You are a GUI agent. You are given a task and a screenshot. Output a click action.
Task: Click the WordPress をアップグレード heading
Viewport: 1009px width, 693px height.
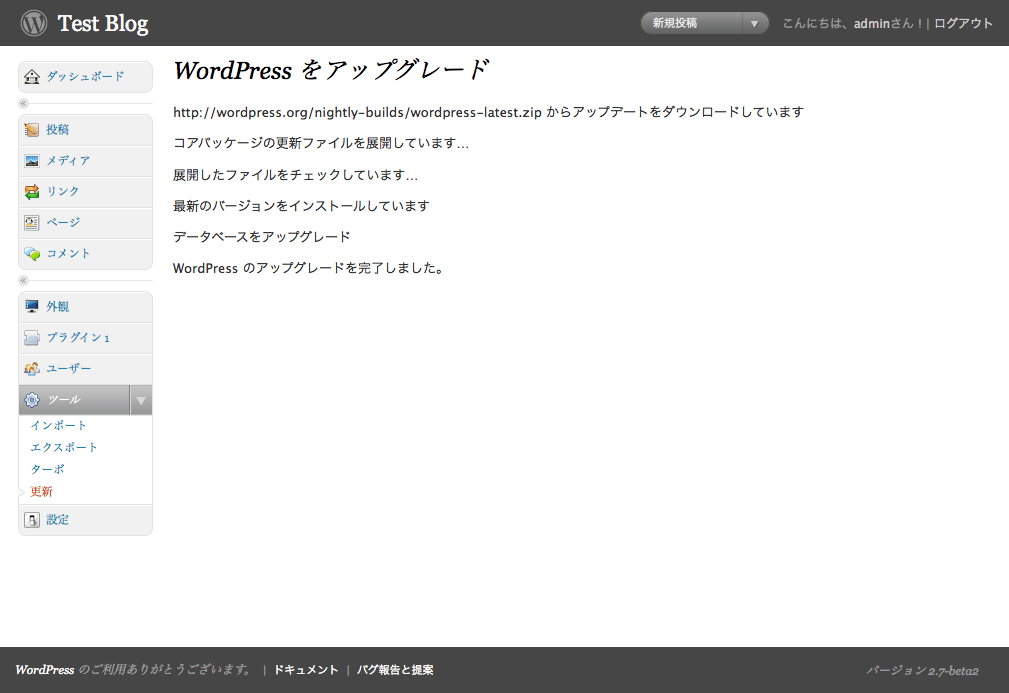coord(331,70)
